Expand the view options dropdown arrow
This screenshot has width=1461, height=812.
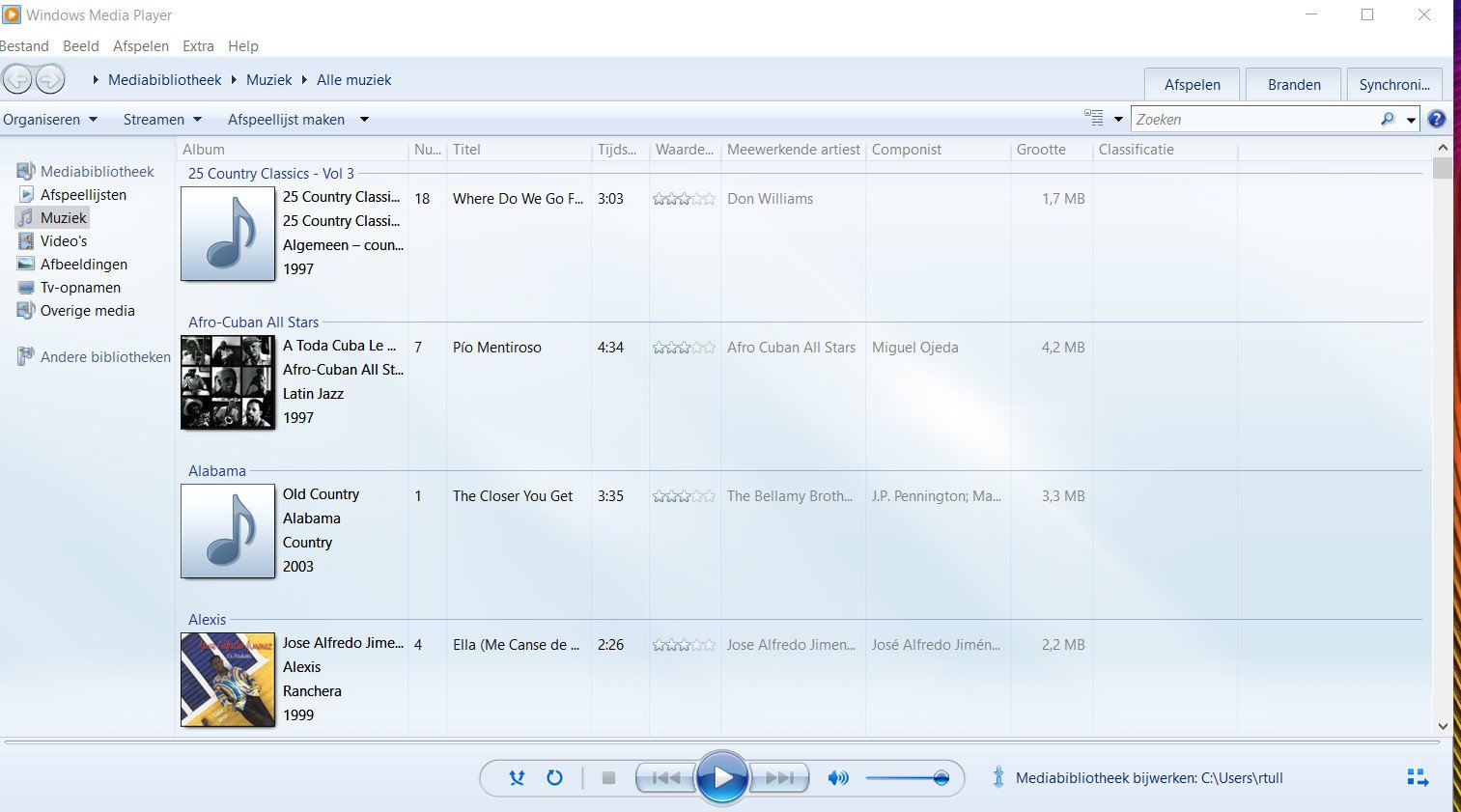(1118, 120)
